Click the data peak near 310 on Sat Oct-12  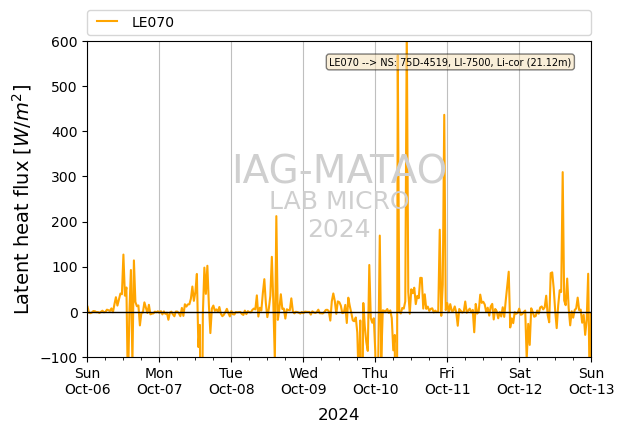(x=562, y=172)
